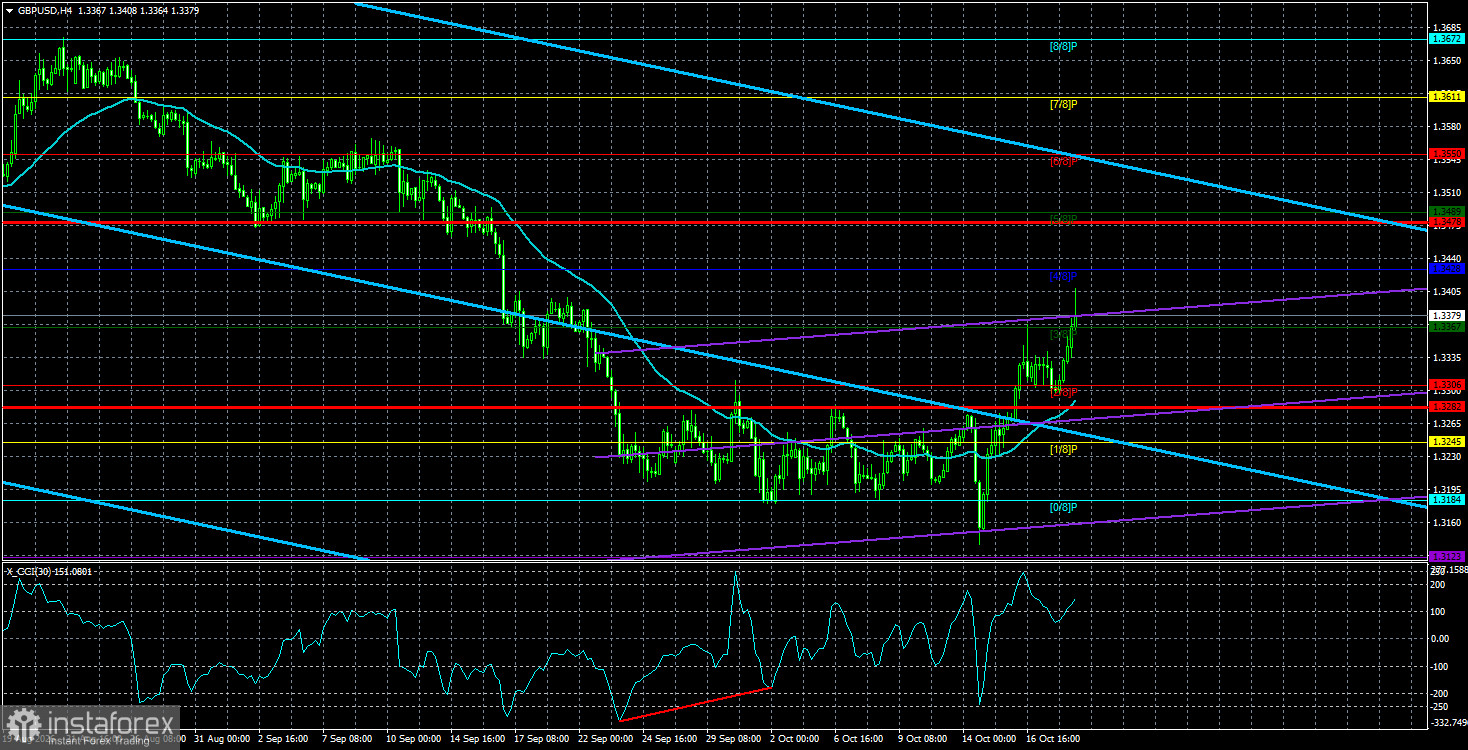Click the 1.3650 price axis label
The height and width of the screenshot is (750, 1468).
pos(1447,60)
